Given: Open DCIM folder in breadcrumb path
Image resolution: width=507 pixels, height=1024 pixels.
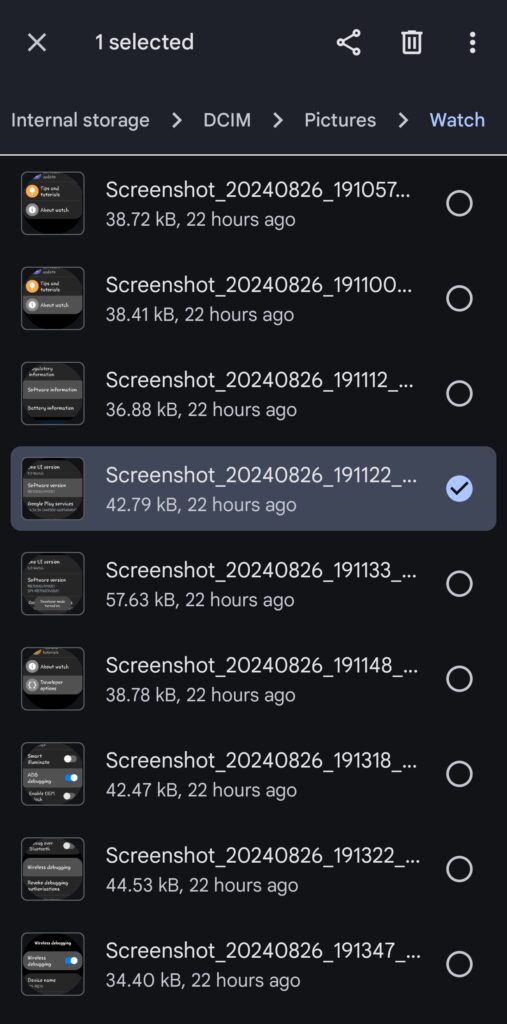Looking at the screenshot, I should coord(227,120).
